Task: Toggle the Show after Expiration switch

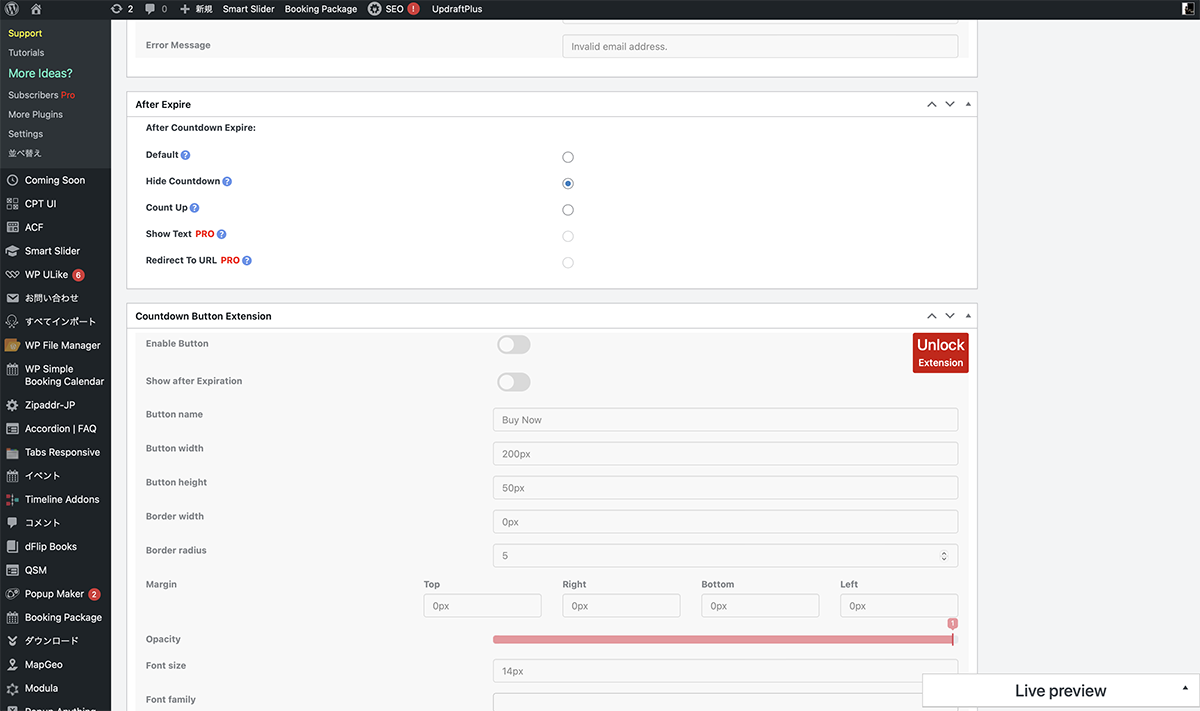Action: (x=513, y=382)
